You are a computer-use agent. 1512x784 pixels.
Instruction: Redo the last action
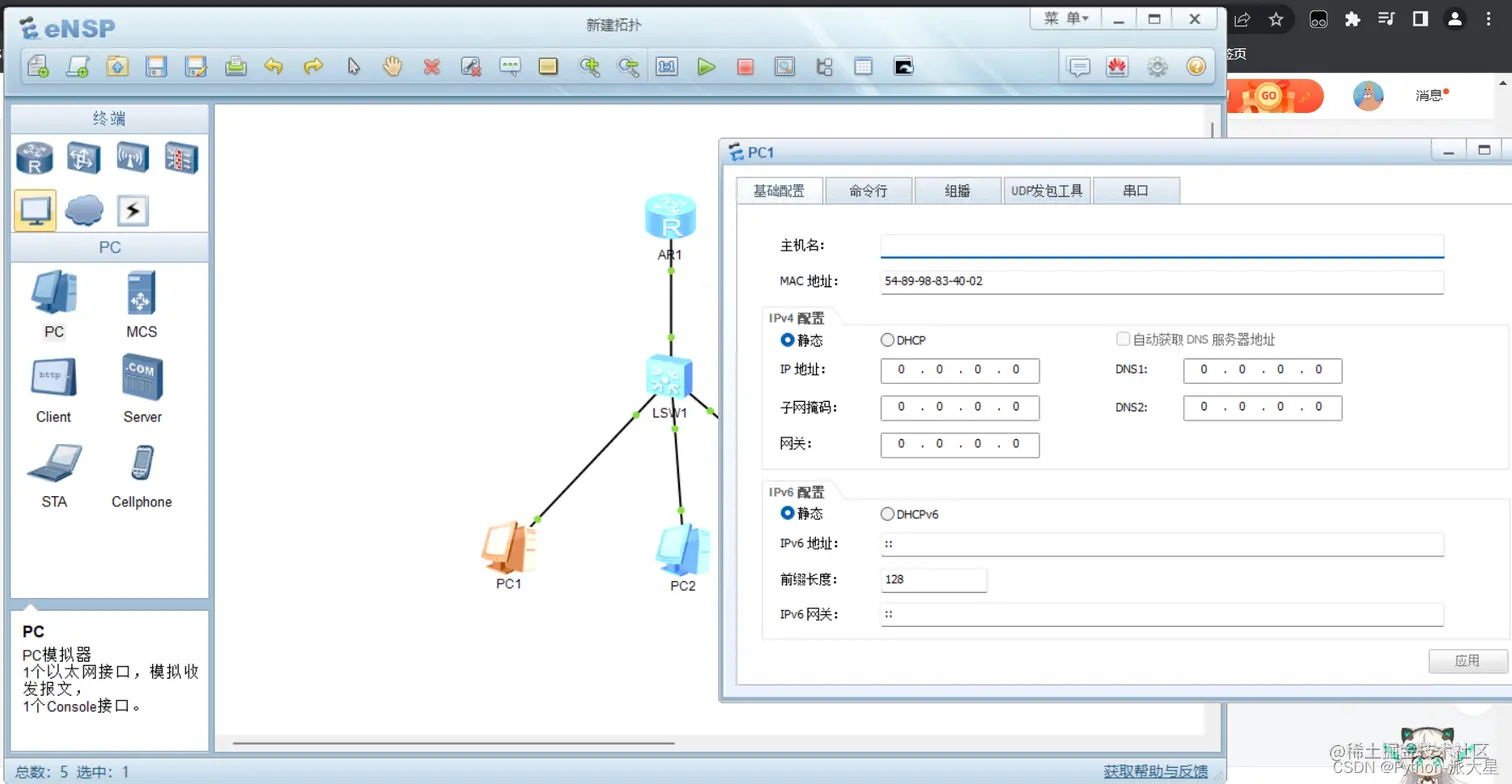coord(314,67)
